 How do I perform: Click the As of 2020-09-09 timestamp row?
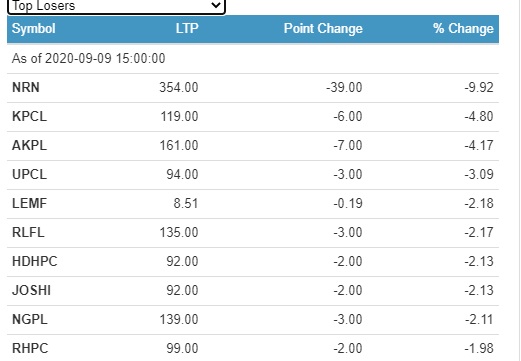(253, 59)
